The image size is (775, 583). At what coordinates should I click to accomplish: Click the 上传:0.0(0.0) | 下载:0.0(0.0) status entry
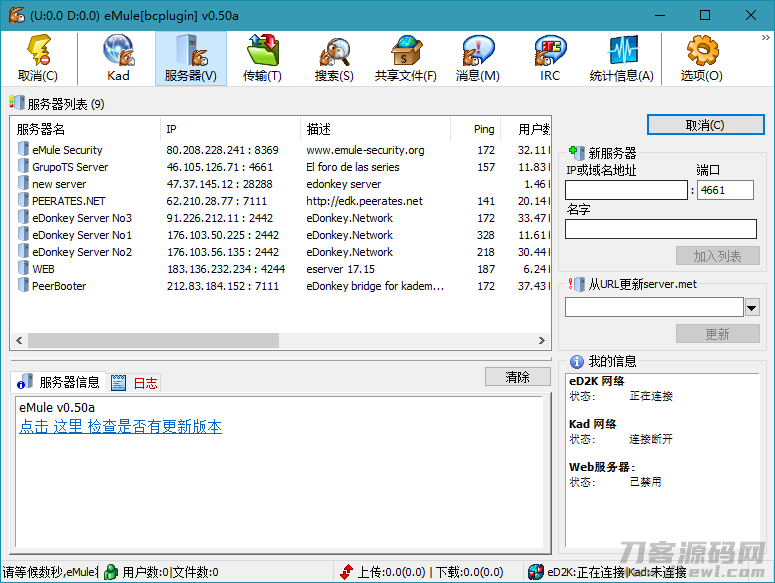430,572
